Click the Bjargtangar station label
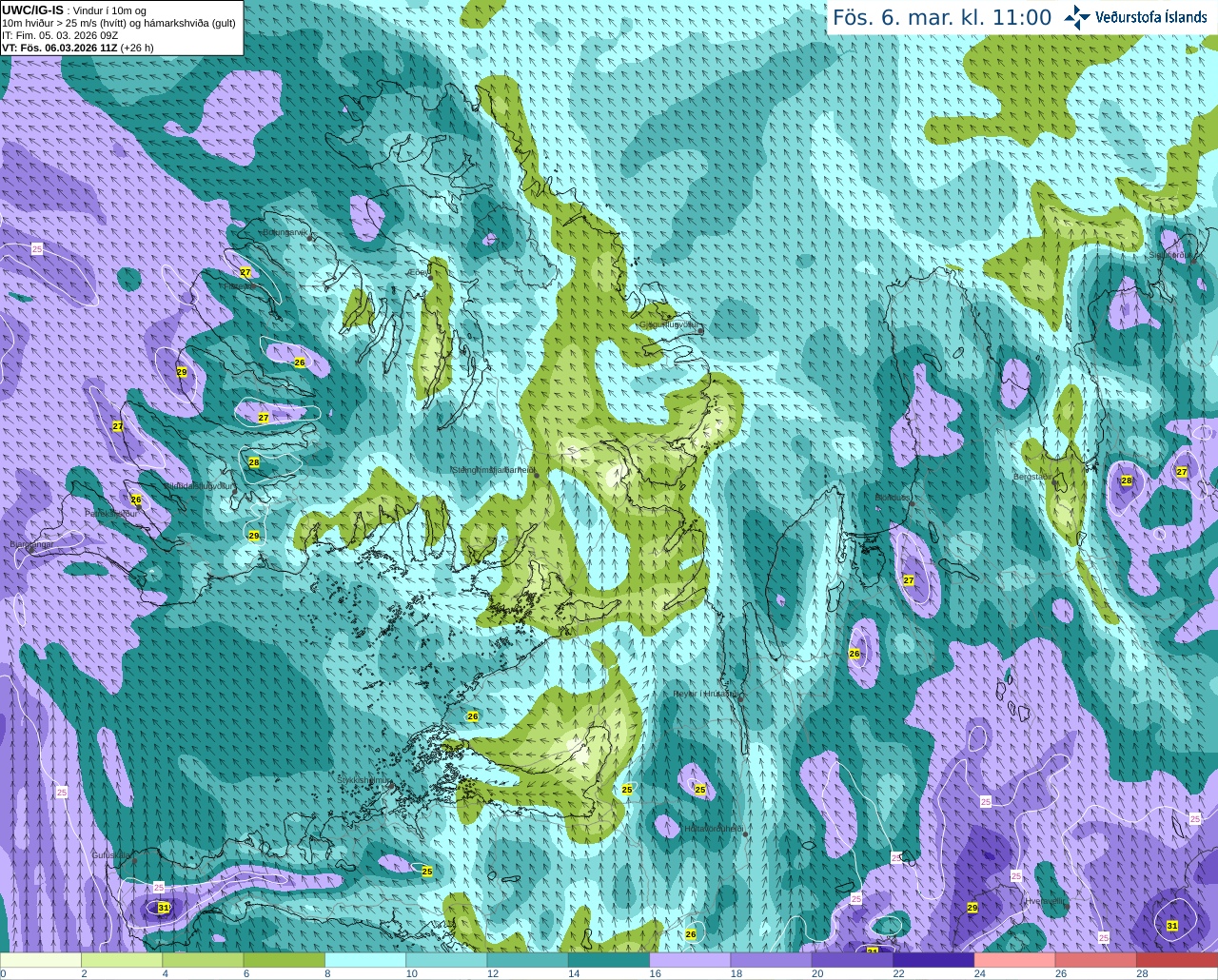The image size is (1218, 980). 31,544
